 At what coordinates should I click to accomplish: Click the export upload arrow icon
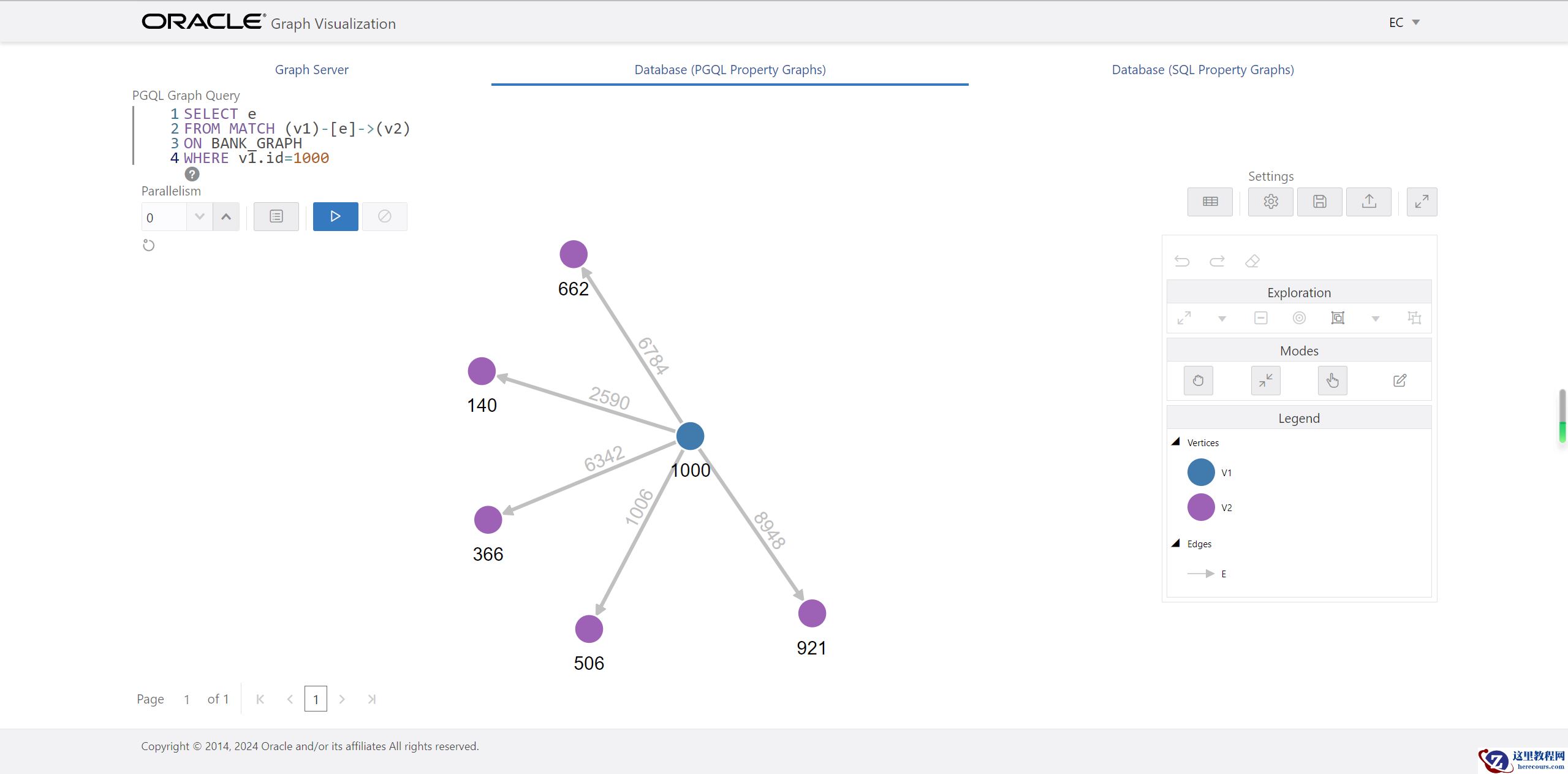(1368, 202)
